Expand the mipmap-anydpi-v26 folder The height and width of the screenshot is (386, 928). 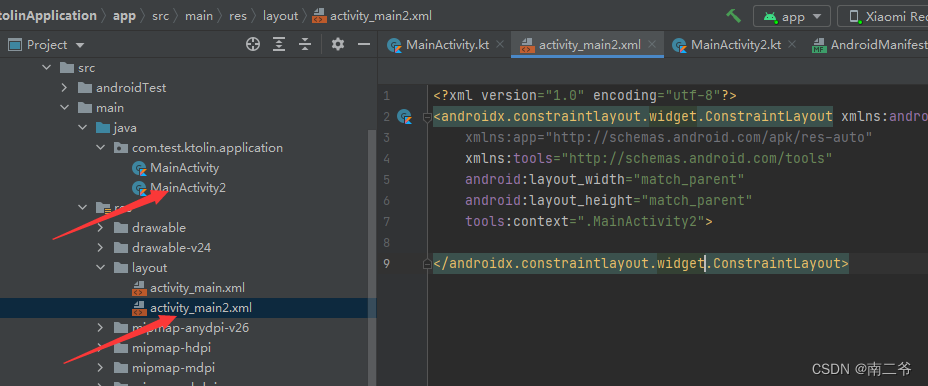click(100, 327)
